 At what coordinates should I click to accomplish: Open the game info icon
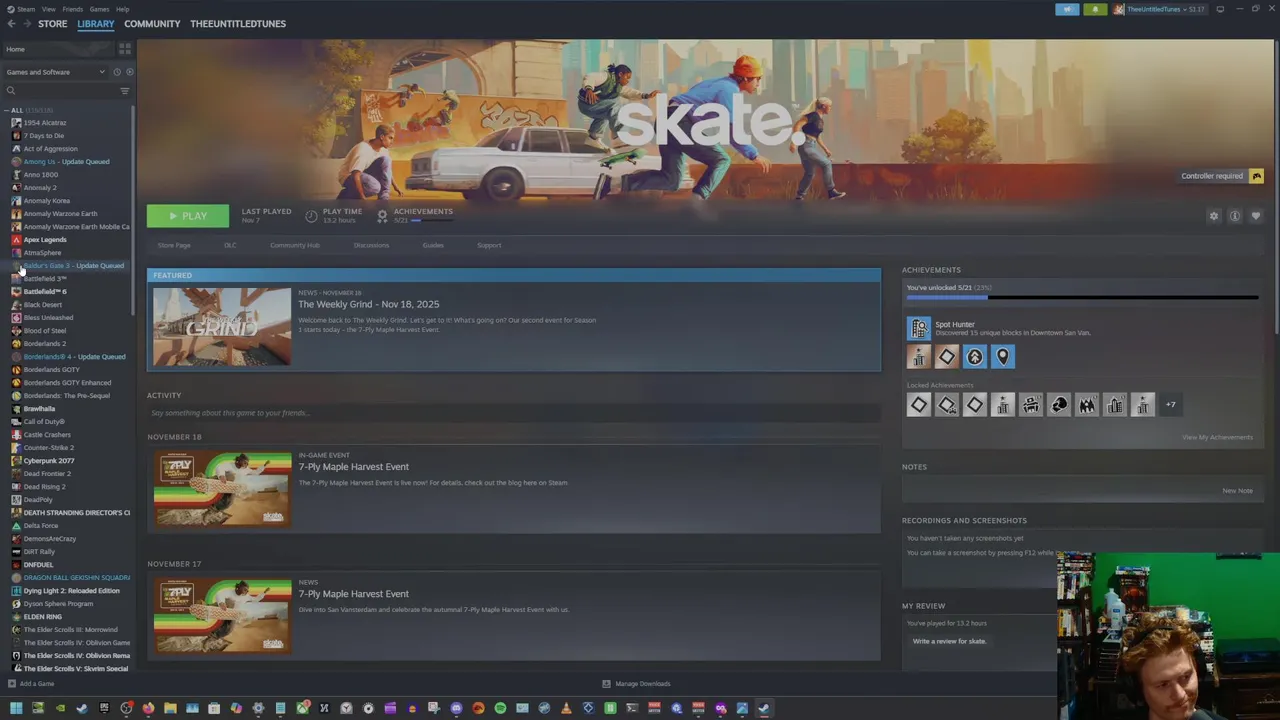point(1235,216)
